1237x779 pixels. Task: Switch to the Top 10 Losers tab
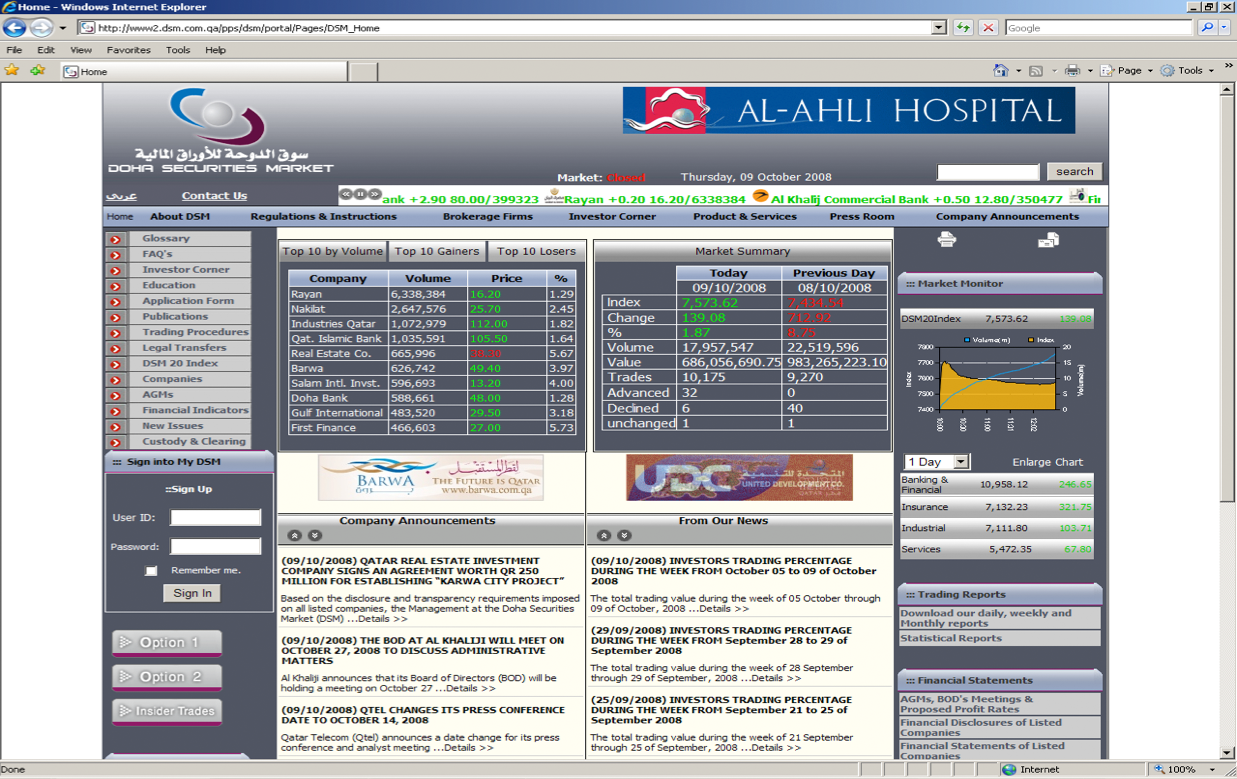(536, 251)
